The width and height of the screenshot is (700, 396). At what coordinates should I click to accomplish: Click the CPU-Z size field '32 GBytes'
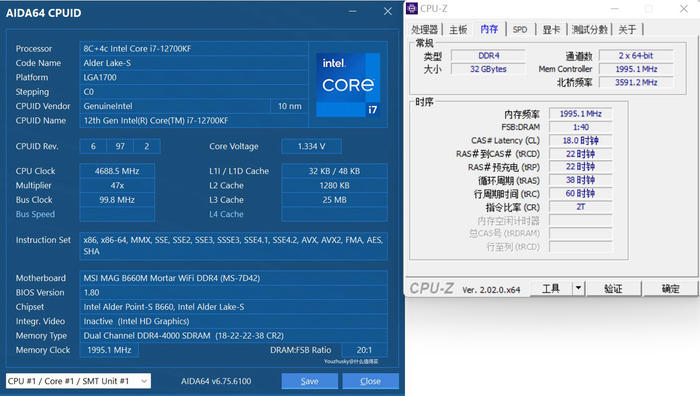(x=488, y=69)
